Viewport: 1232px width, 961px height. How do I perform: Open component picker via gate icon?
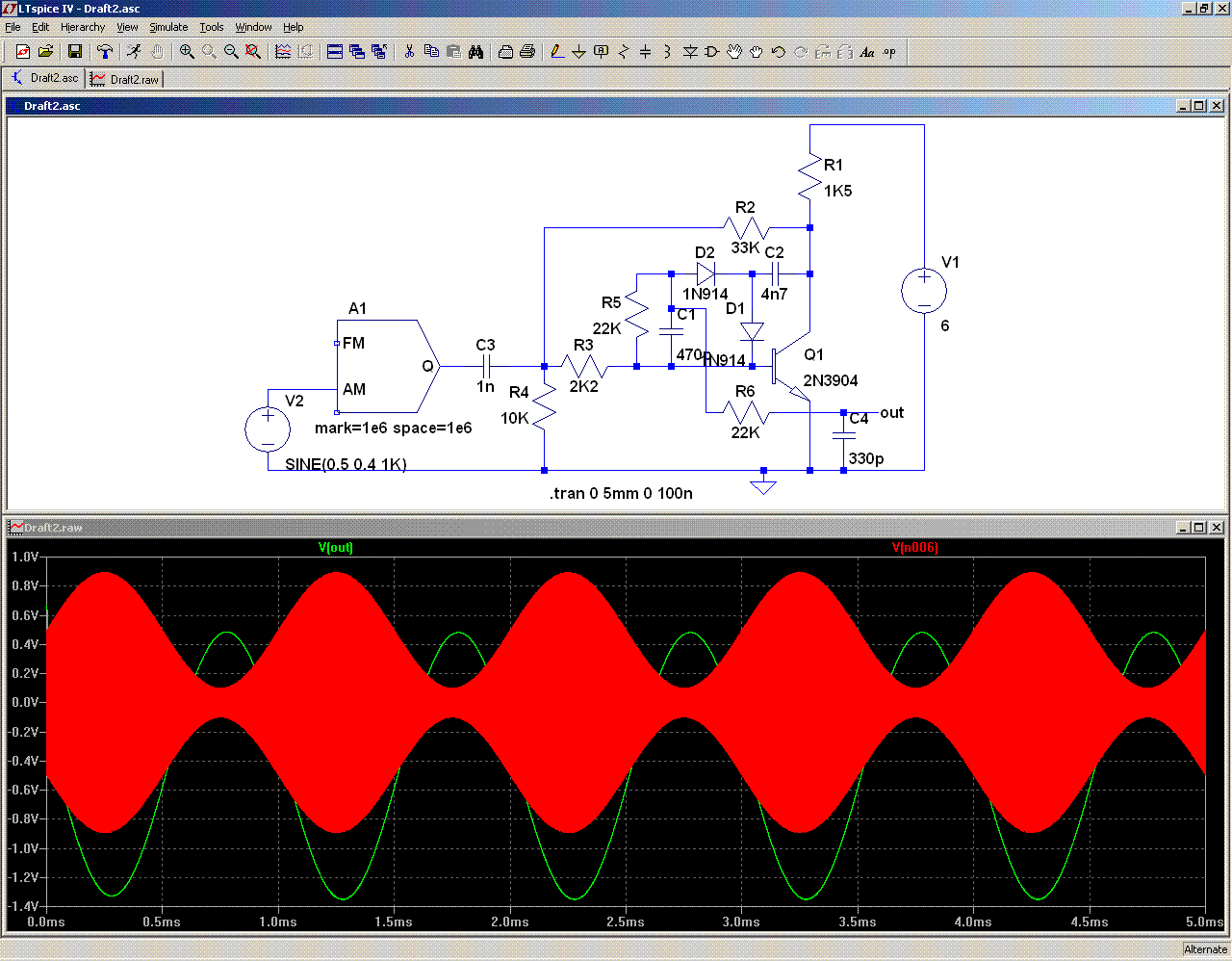[712, 52]
